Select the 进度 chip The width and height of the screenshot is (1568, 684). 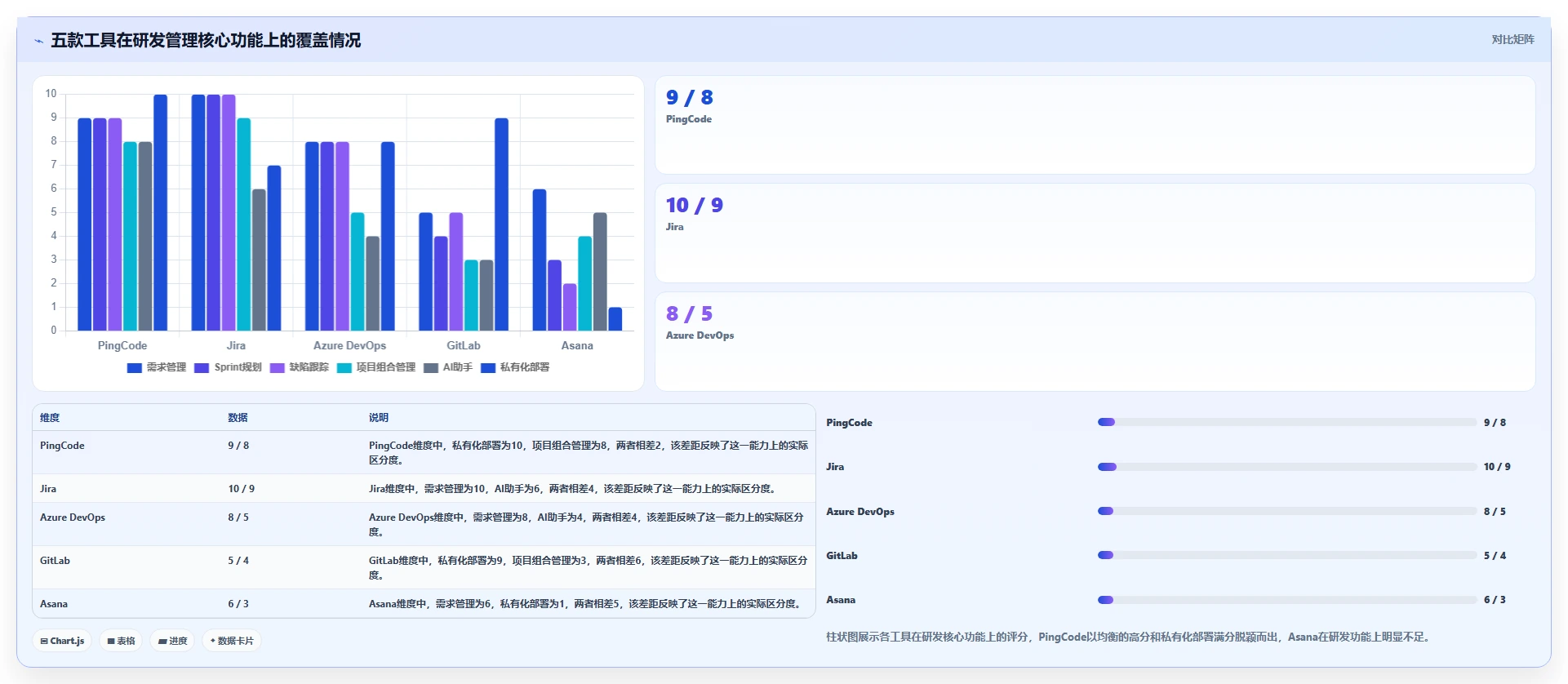172,641
